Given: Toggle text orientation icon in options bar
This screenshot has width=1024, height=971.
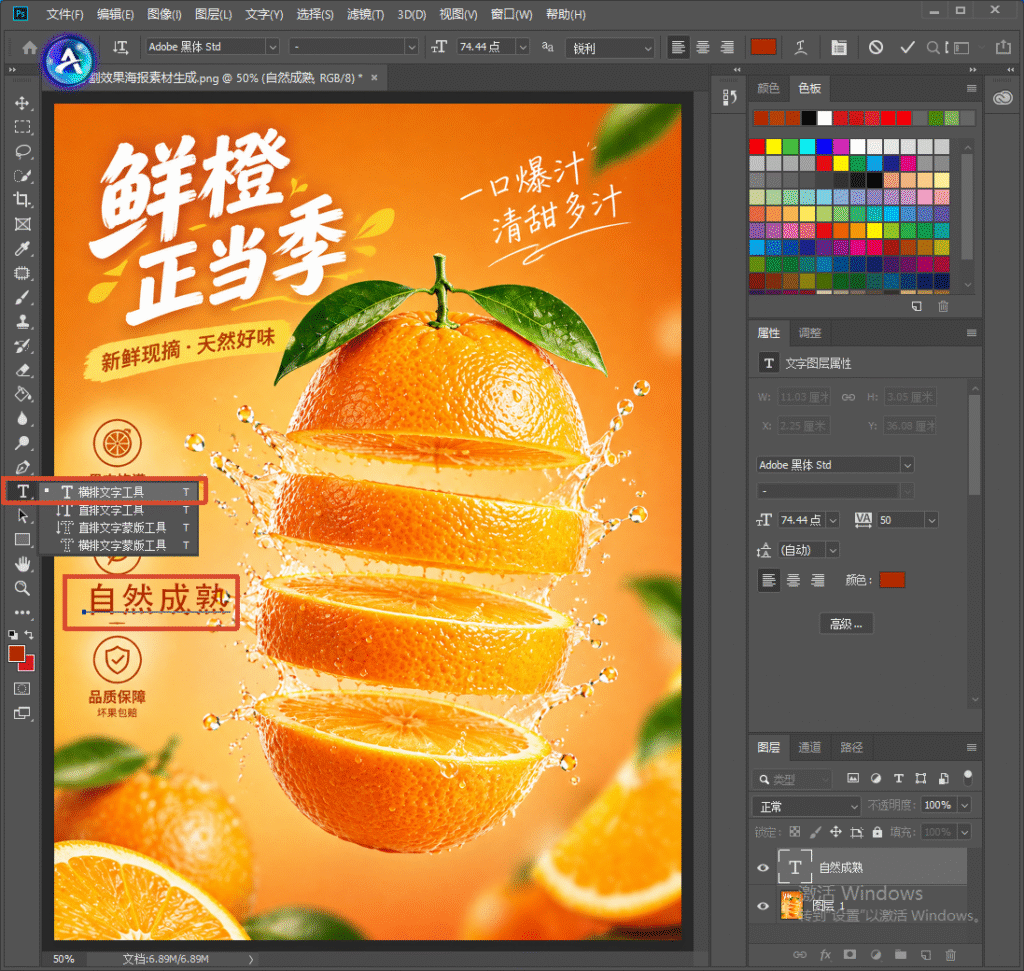Looking at the screenshot, I should coord(120,47).
